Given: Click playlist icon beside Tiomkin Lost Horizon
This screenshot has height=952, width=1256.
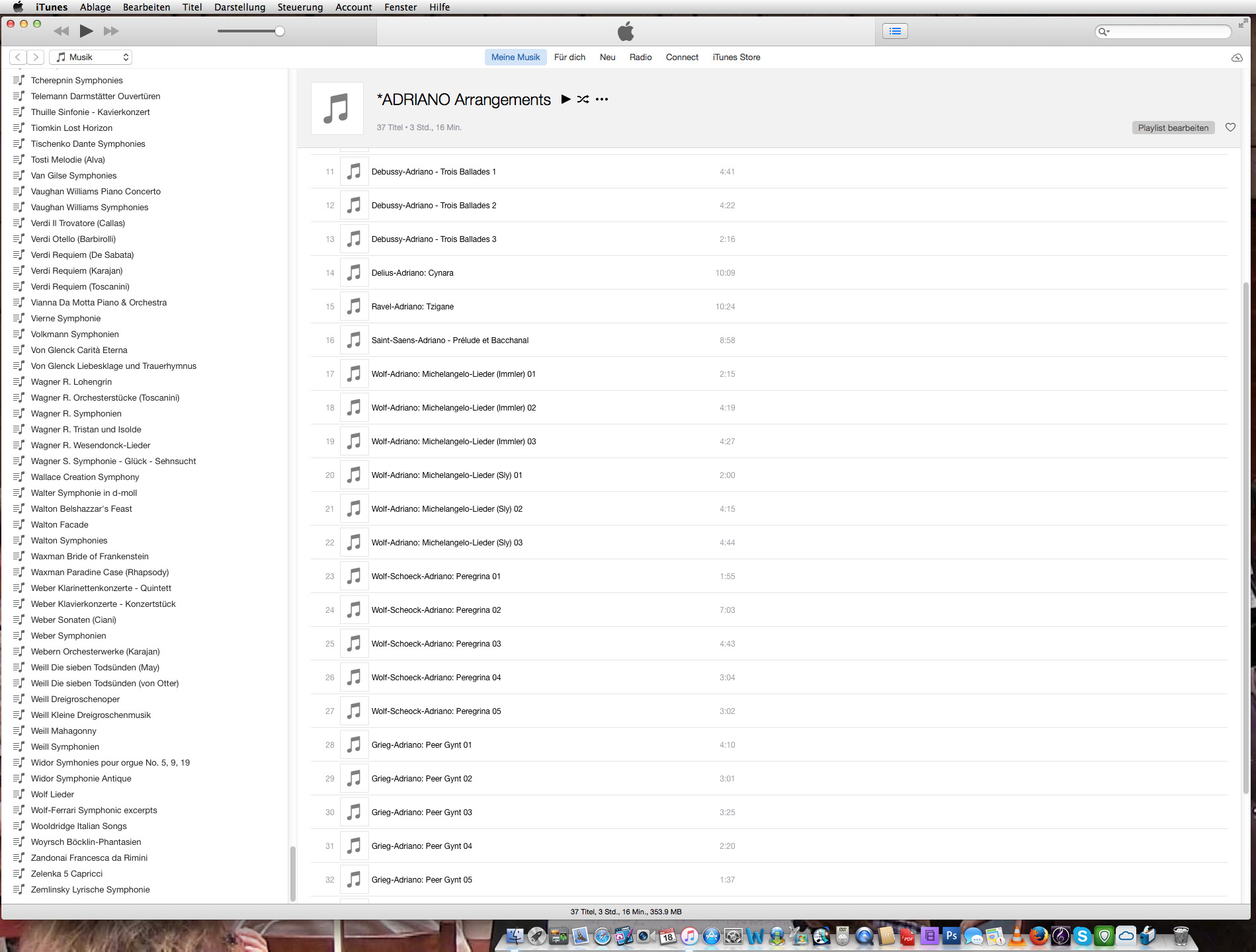Looking at the screenshot, I should tap(19, 128).
